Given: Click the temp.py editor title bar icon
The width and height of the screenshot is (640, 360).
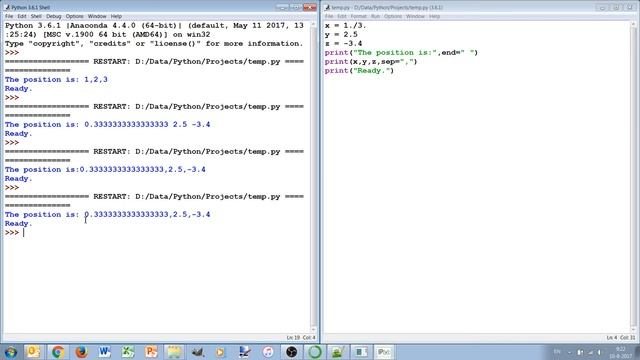Looking at the screenshot, I should pyautogui.click(x=327, y=7).
